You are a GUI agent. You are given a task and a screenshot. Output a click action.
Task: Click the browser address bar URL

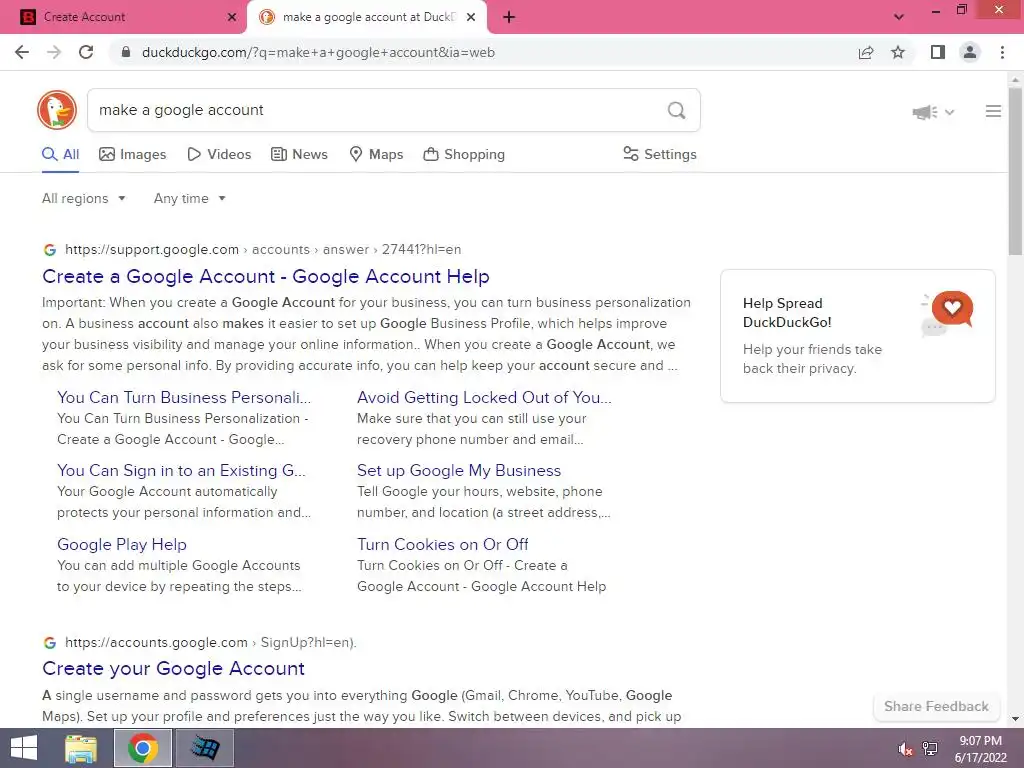[318, 52]
